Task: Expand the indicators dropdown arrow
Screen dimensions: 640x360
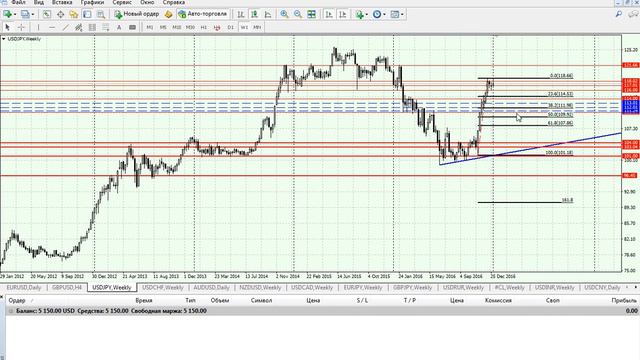Action: 366,14
